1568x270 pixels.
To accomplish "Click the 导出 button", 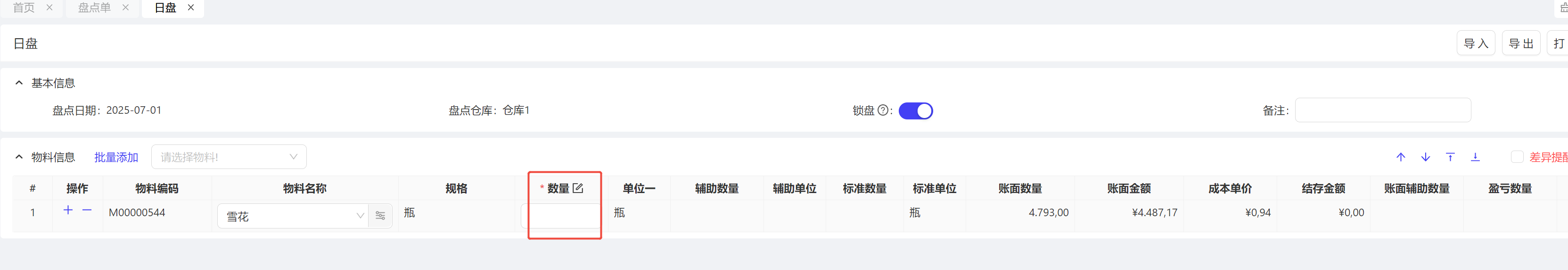I will 1520,43.
